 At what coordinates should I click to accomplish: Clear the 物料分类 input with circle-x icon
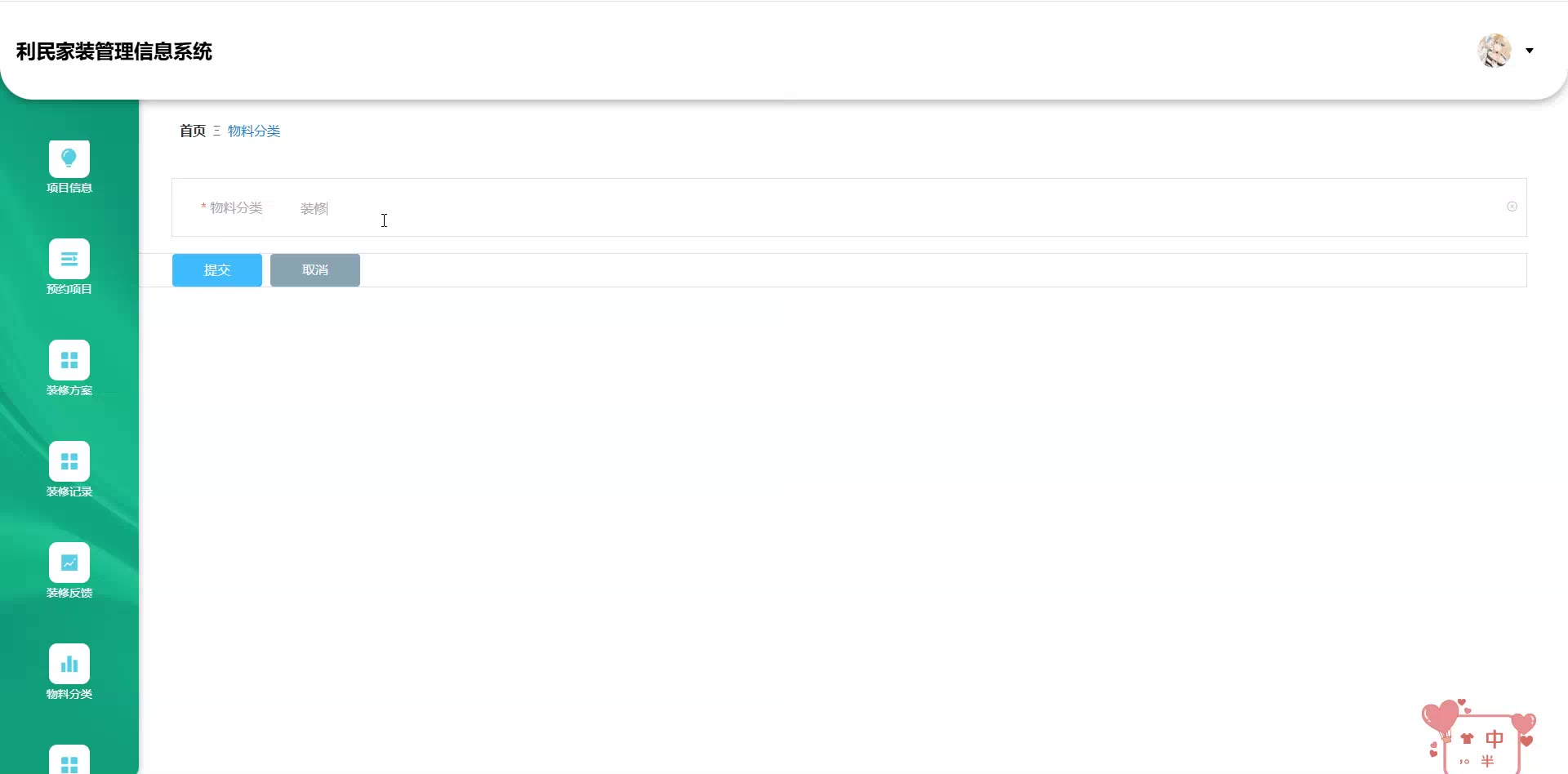click(1512, 207)
